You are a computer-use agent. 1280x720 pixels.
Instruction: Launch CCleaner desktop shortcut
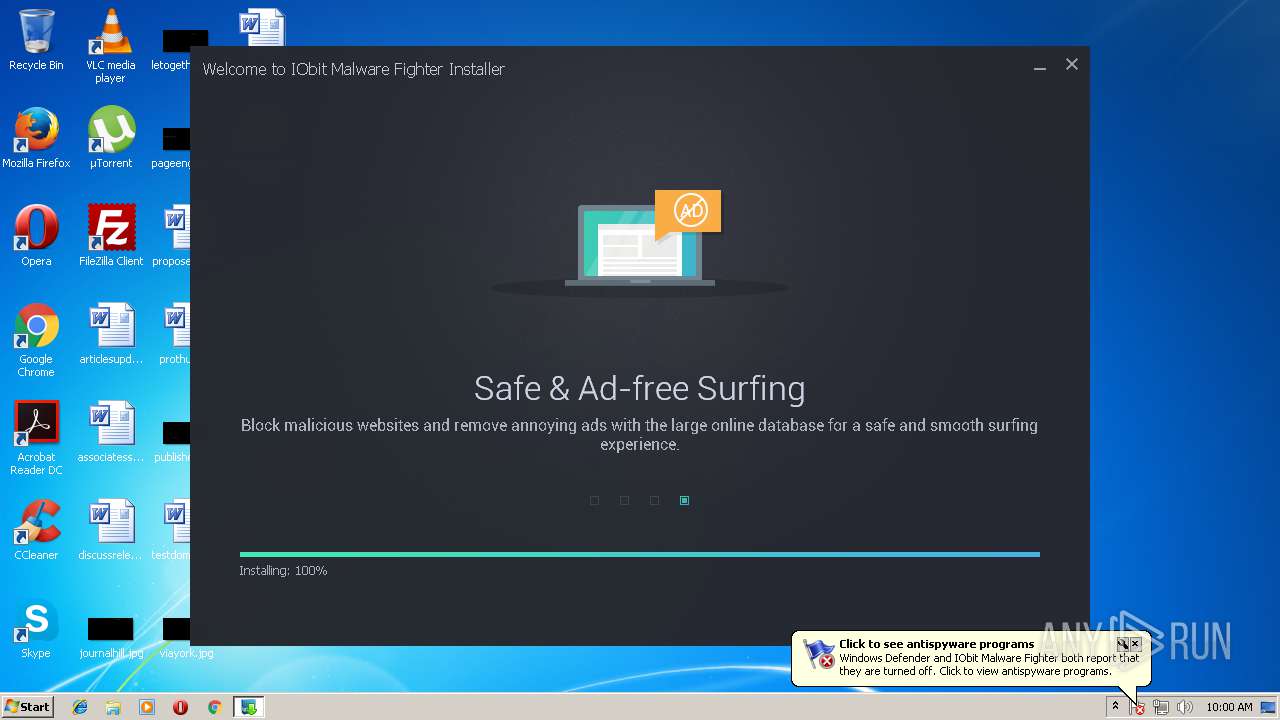click(36, 530)
